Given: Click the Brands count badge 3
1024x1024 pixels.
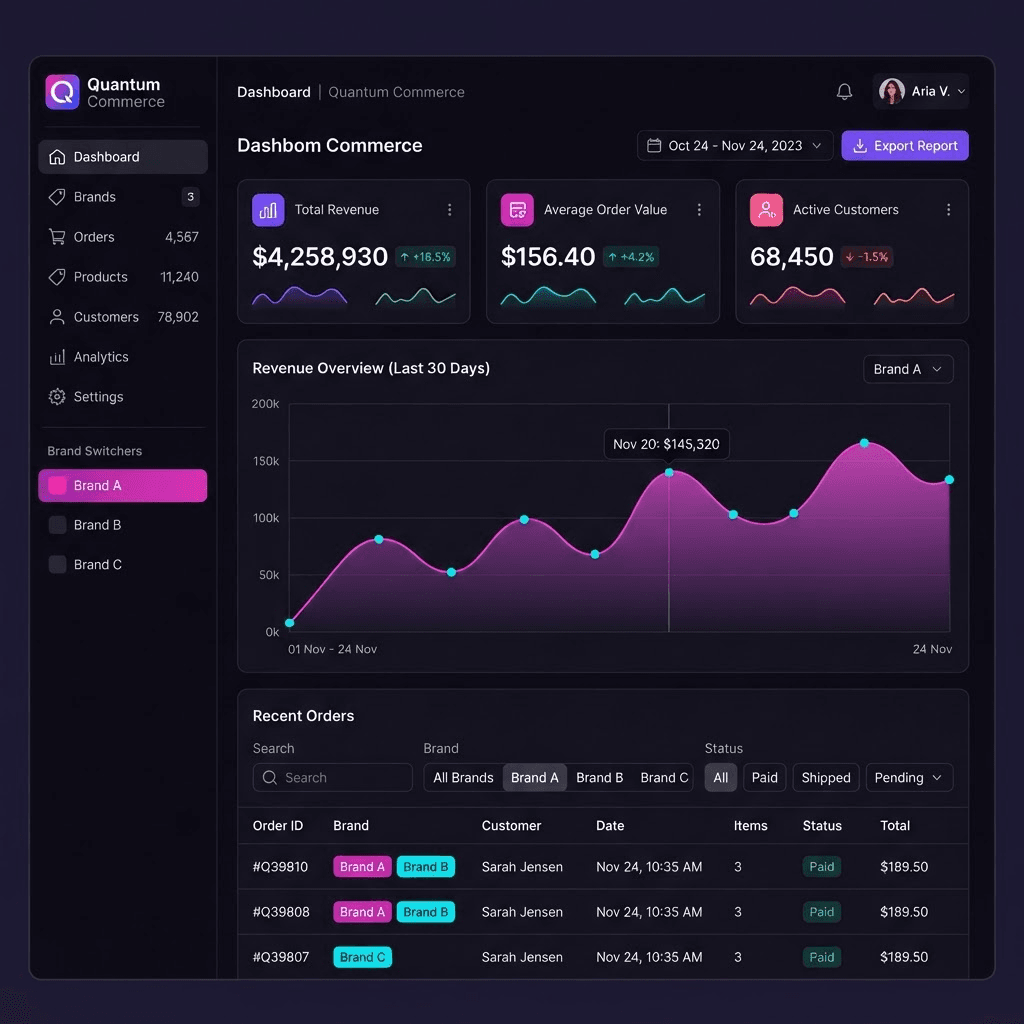Looking at the screenshot, I should (190, 197).
